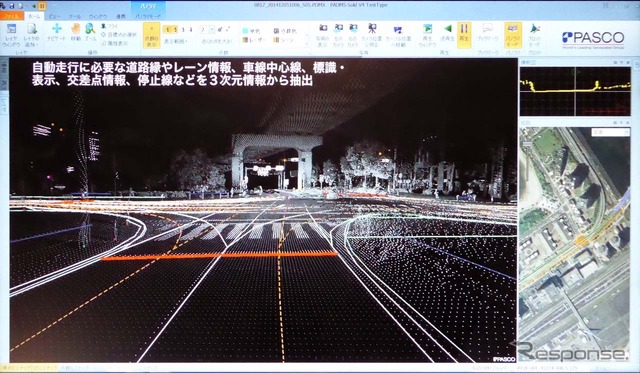Click the target selection option under Fly
Screen dimensions: 640x373
(119, 35)
